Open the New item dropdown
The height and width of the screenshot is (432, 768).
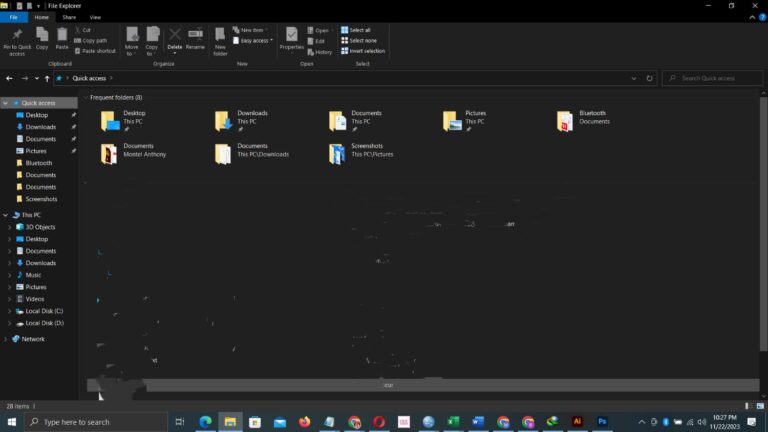(250, 30)
